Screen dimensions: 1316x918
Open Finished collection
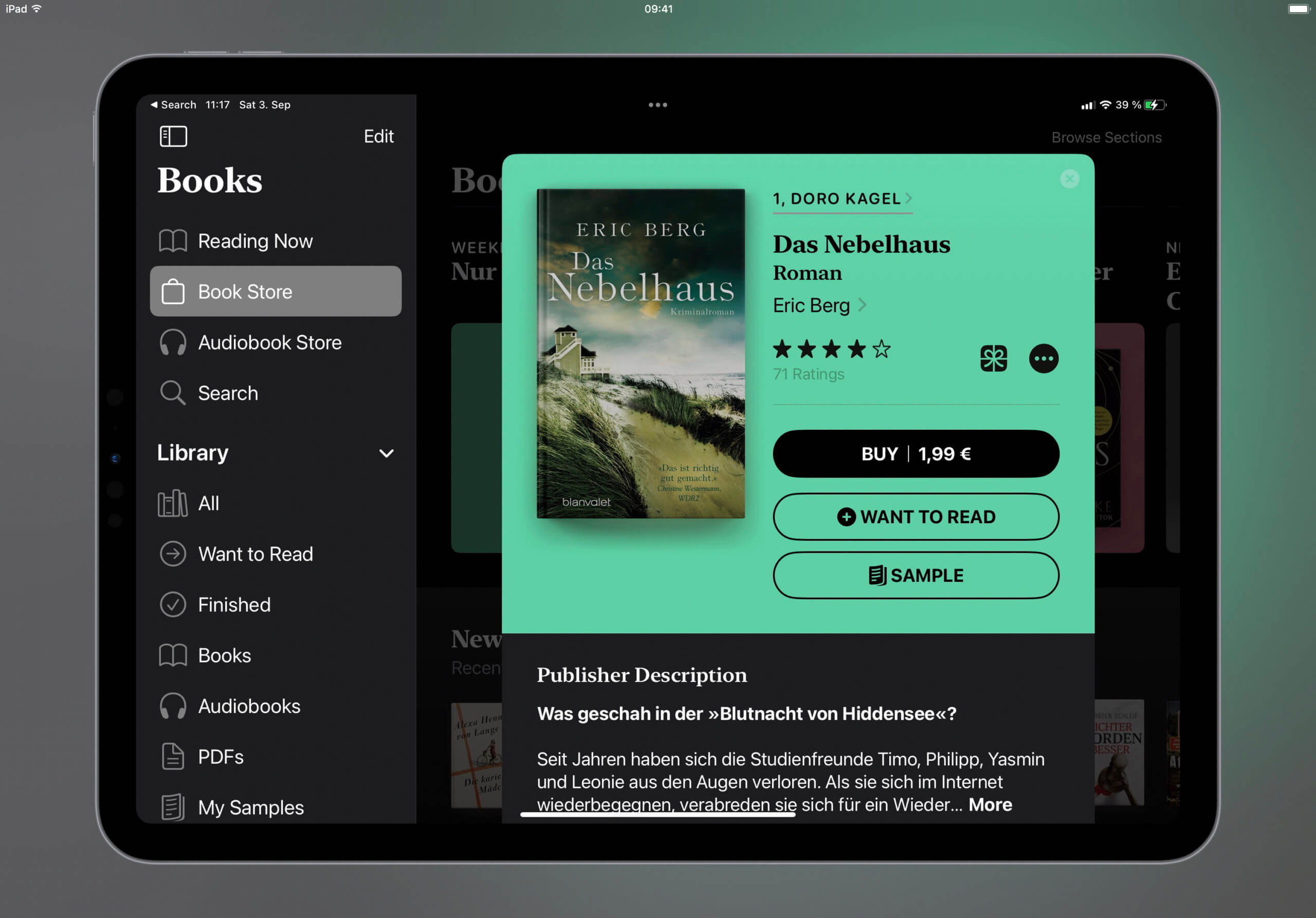(275, 604)
